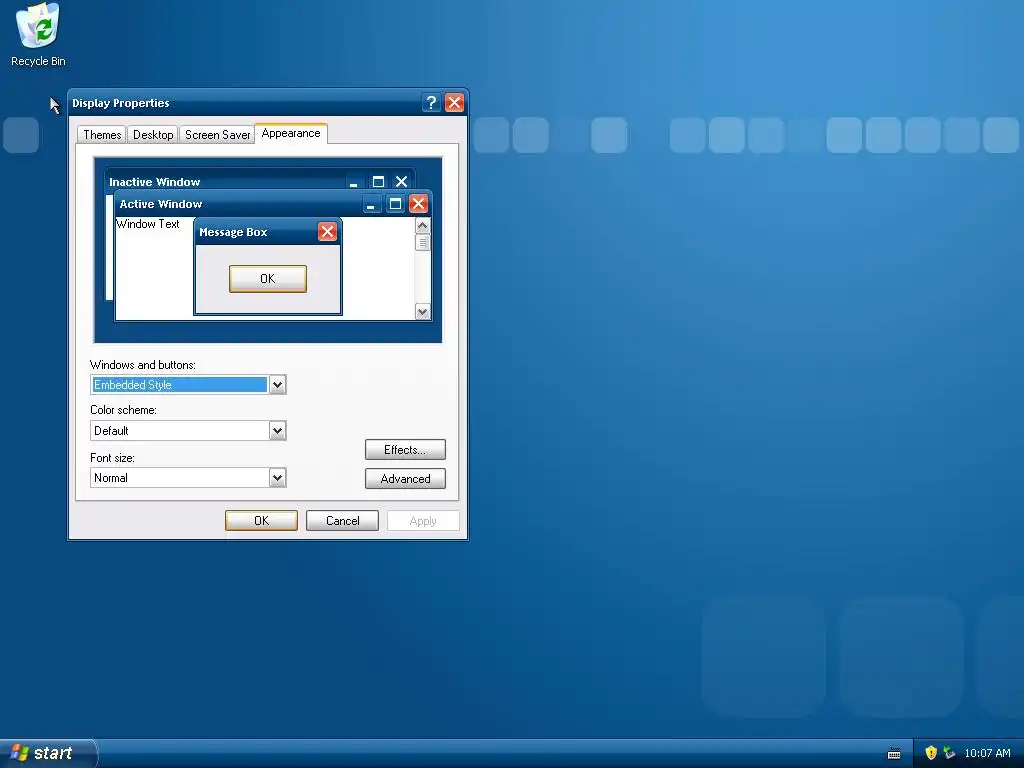Expand the Font size dropdown arrow
Screen dimensions: 1024x768
[x=278, y=477]
